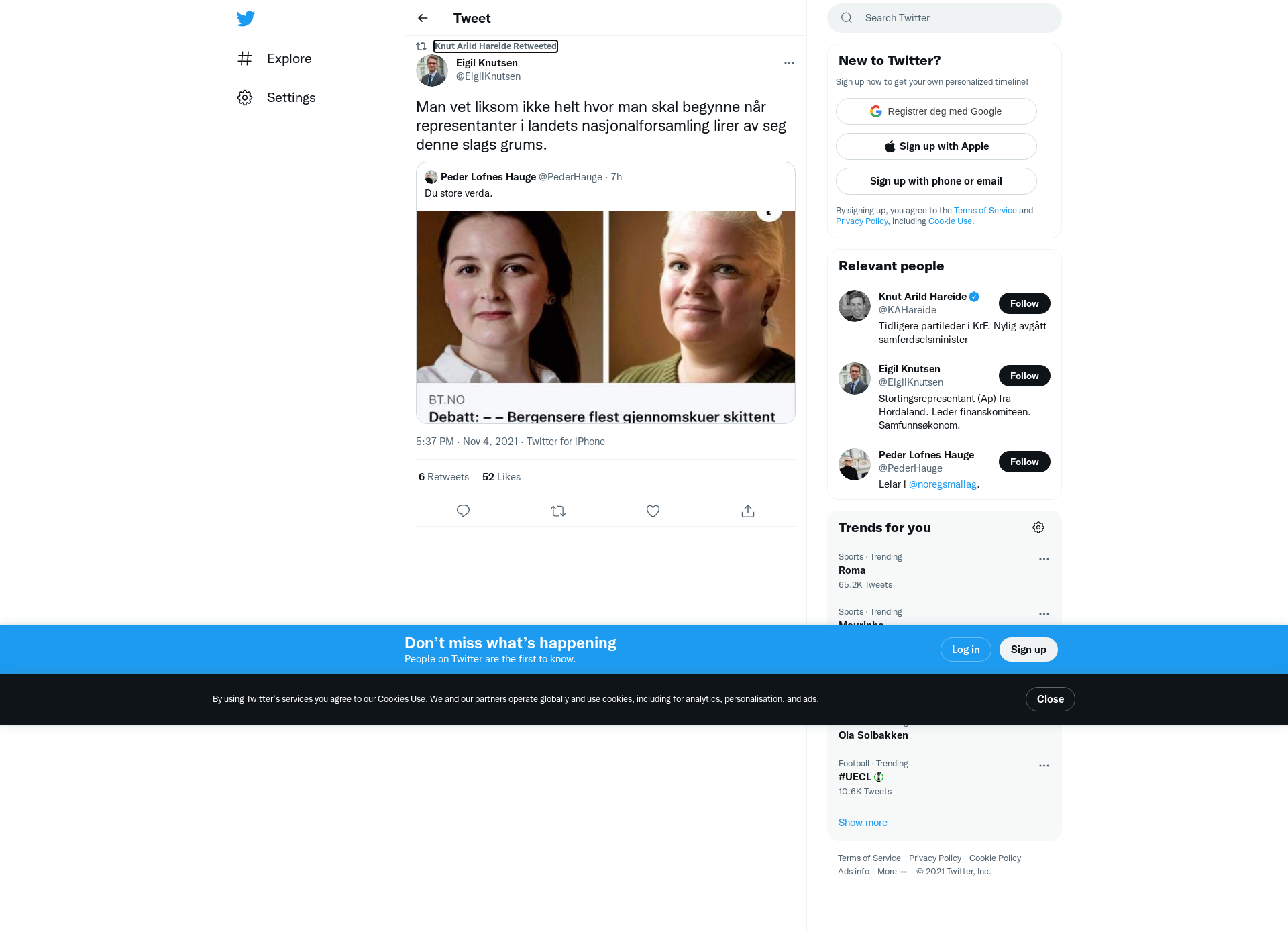Expand more options for #UECL trend
The height and width of the screenshot is (932, 1288).
click(1044, 766)
